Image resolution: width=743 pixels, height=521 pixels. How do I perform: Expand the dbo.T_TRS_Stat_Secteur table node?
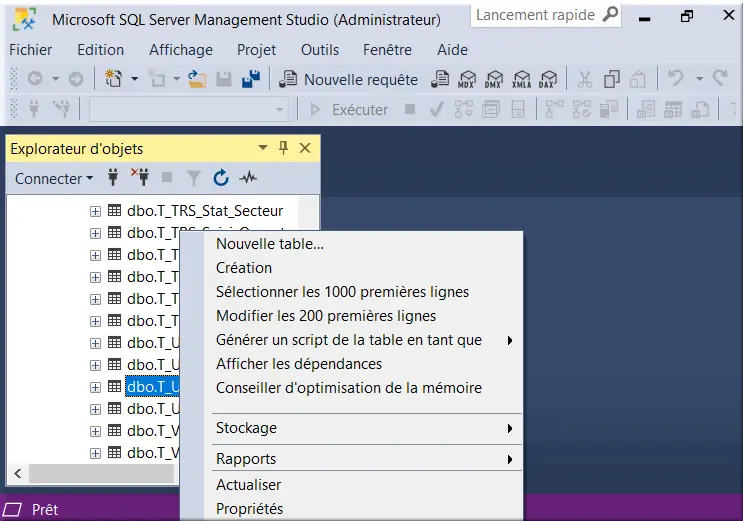click(x=95, y=211)
